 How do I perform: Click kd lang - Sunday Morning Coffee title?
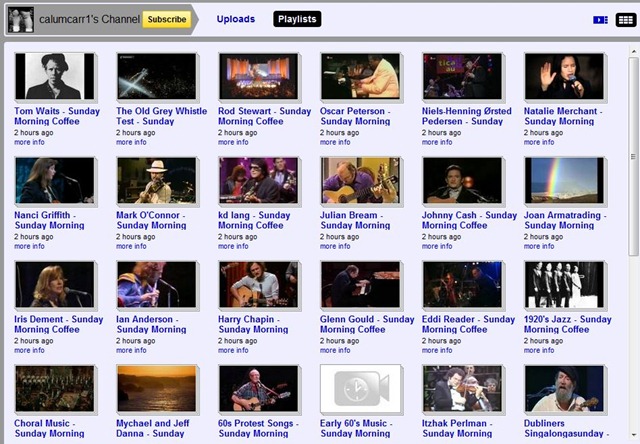click(254, 220)
